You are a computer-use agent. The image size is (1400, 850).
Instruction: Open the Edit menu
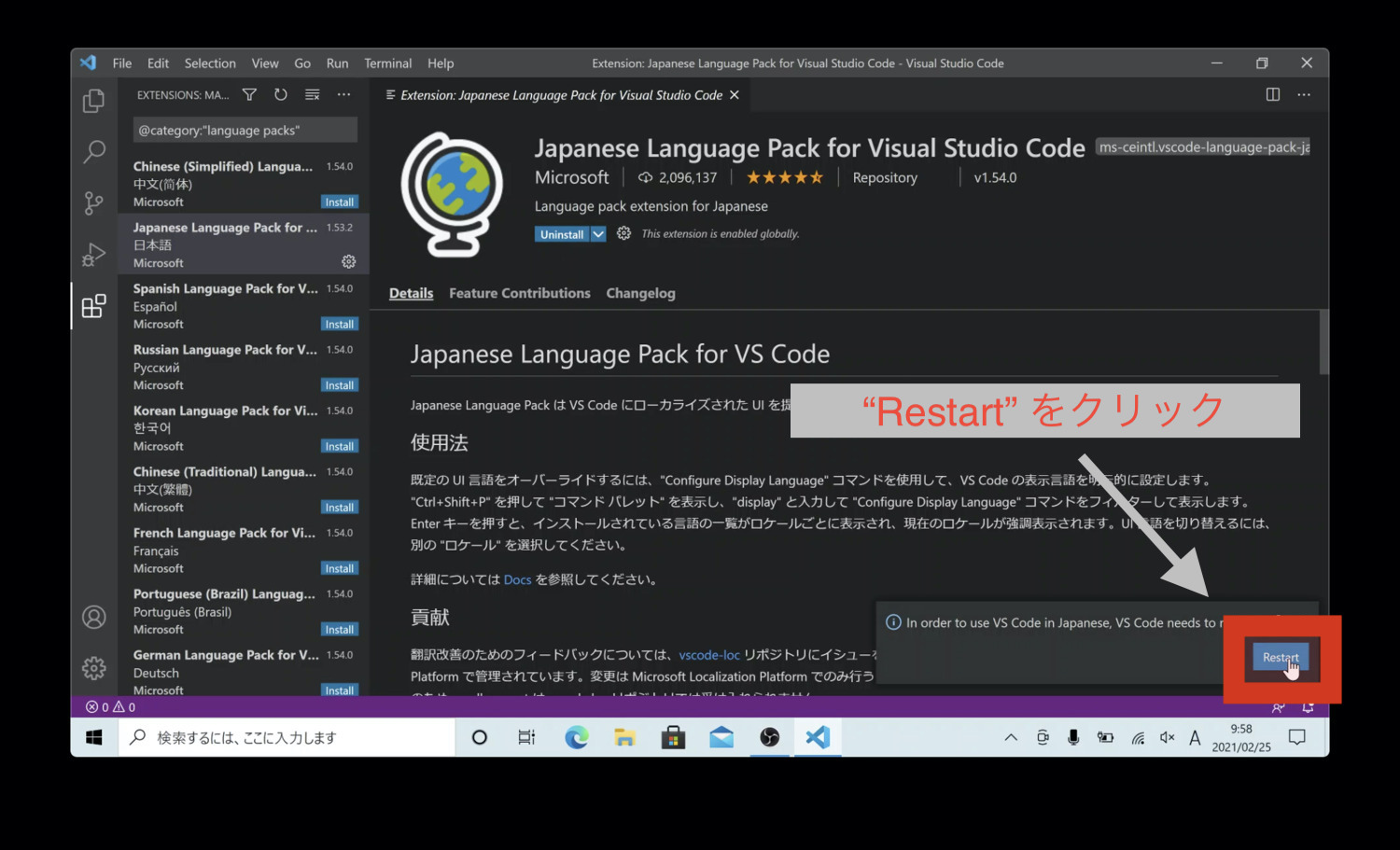(158, 63)
